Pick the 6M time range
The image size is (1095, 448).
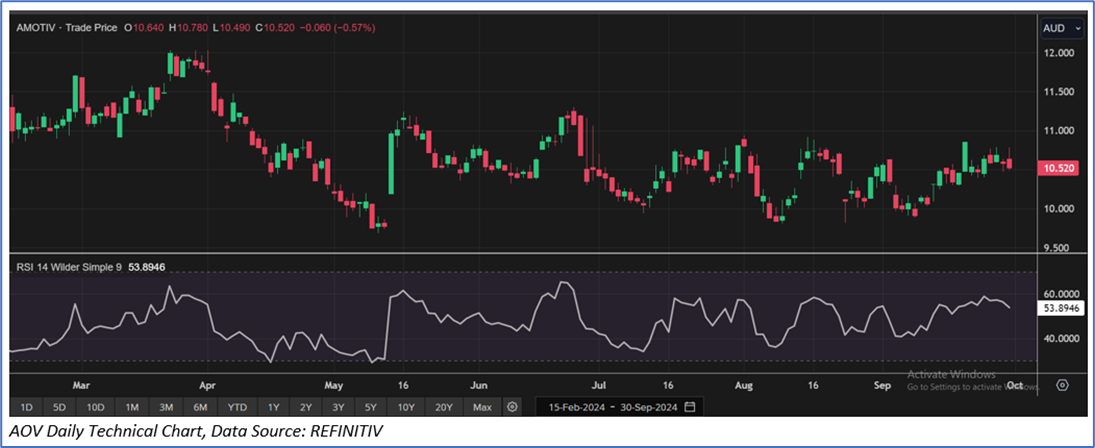[x=200, y=407]
